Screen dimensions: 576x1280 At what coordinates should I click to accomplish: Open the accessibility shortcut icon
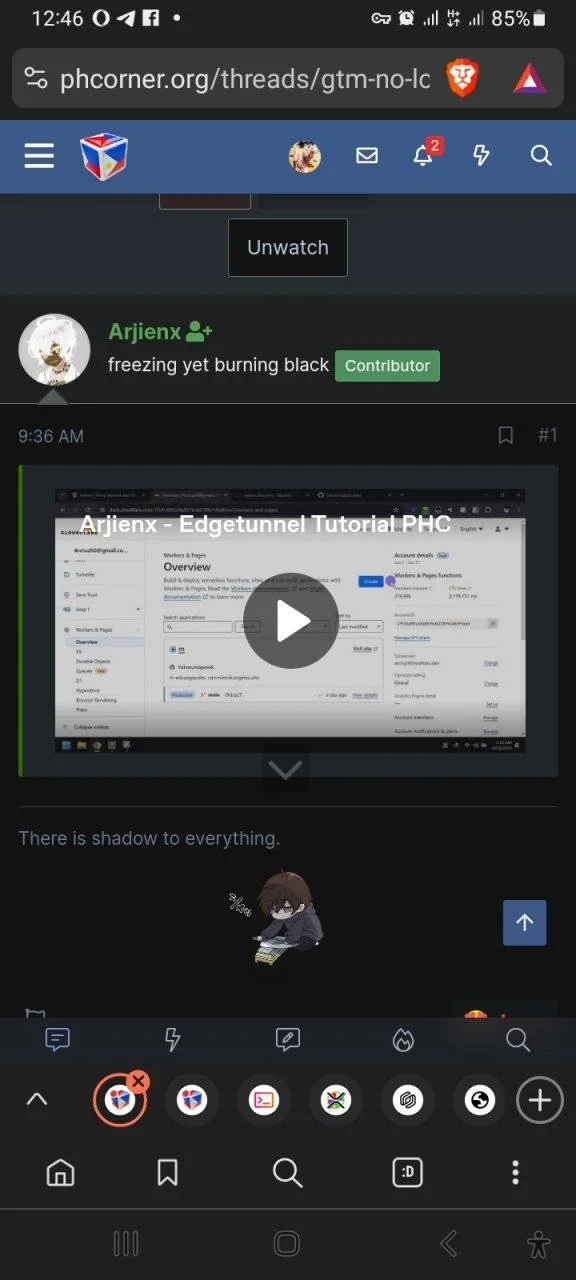click(x=538, y=1244)
